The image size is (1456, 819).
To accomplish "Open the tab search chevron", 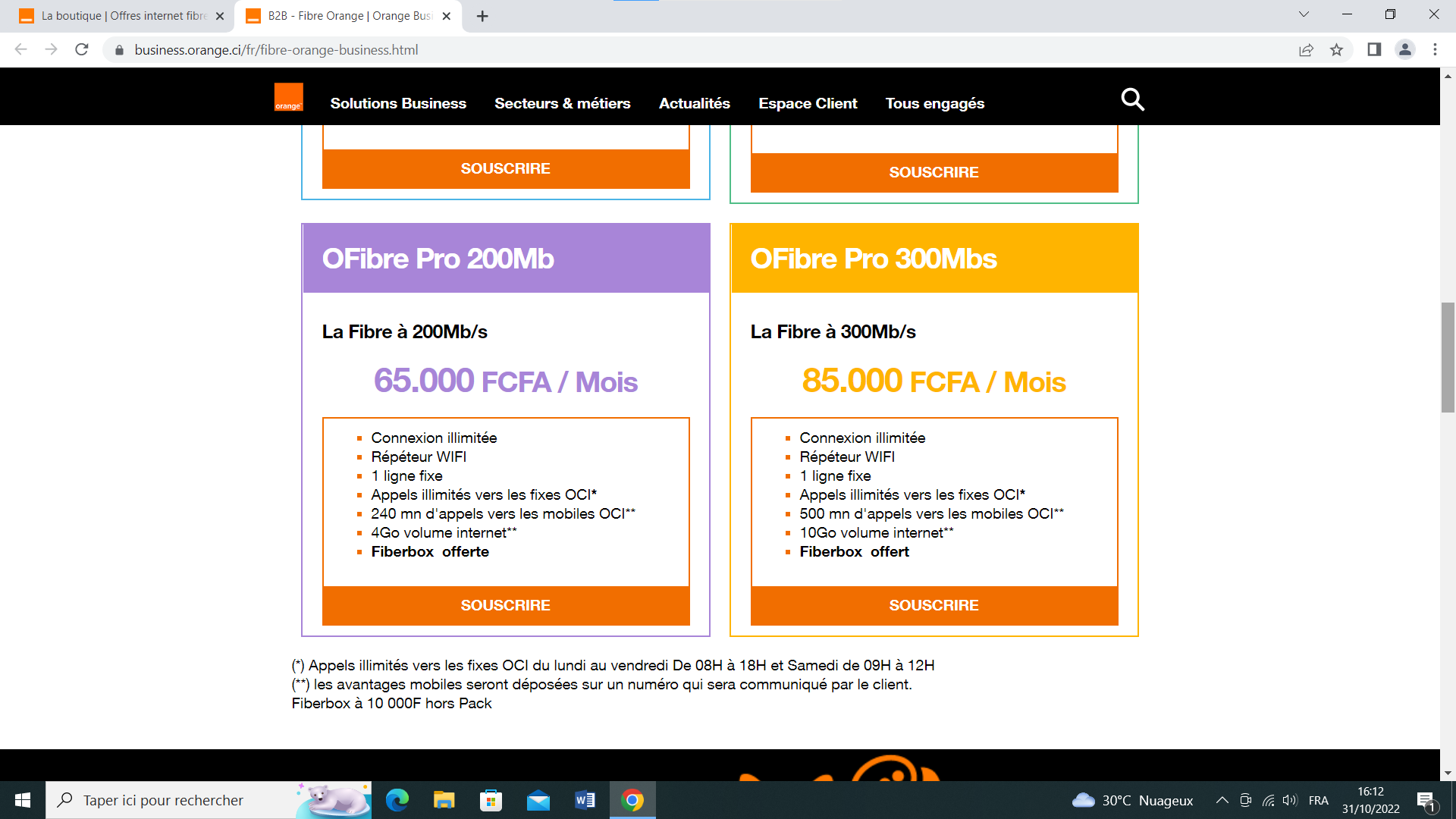I will coord(1304,14).
